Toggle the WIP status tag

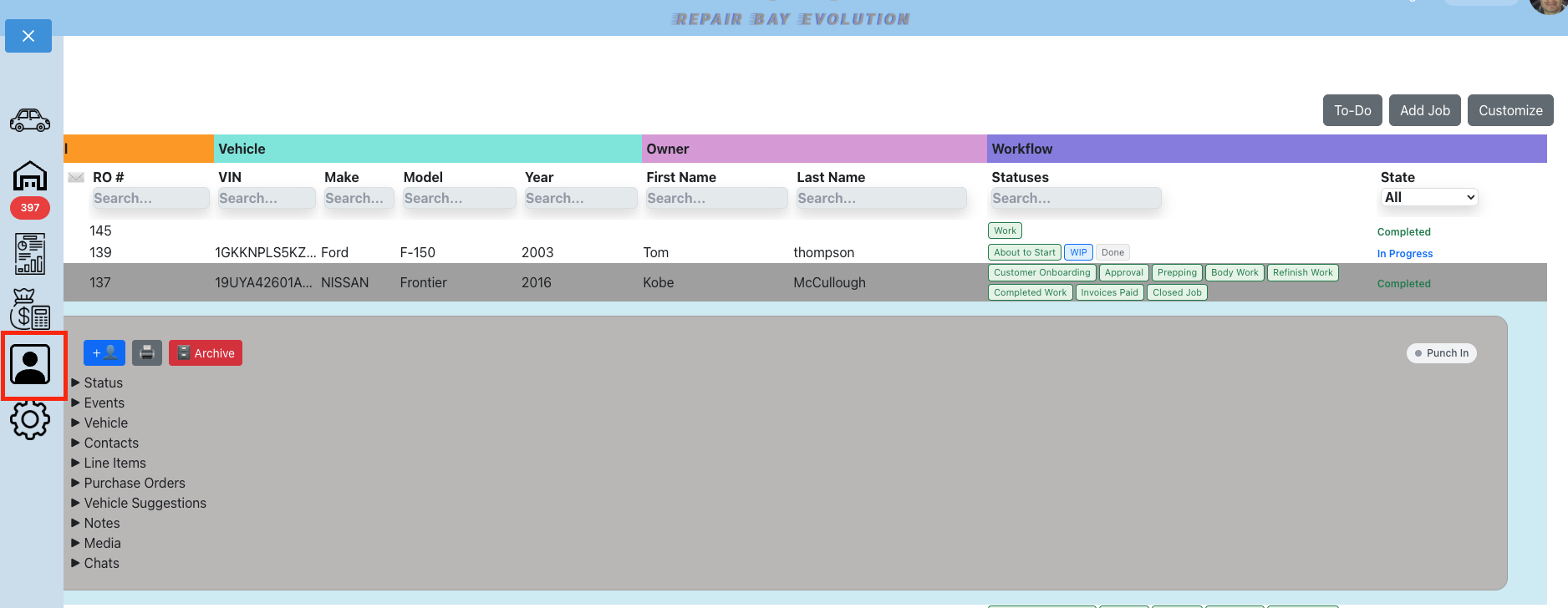click(x=1078, y=252)
